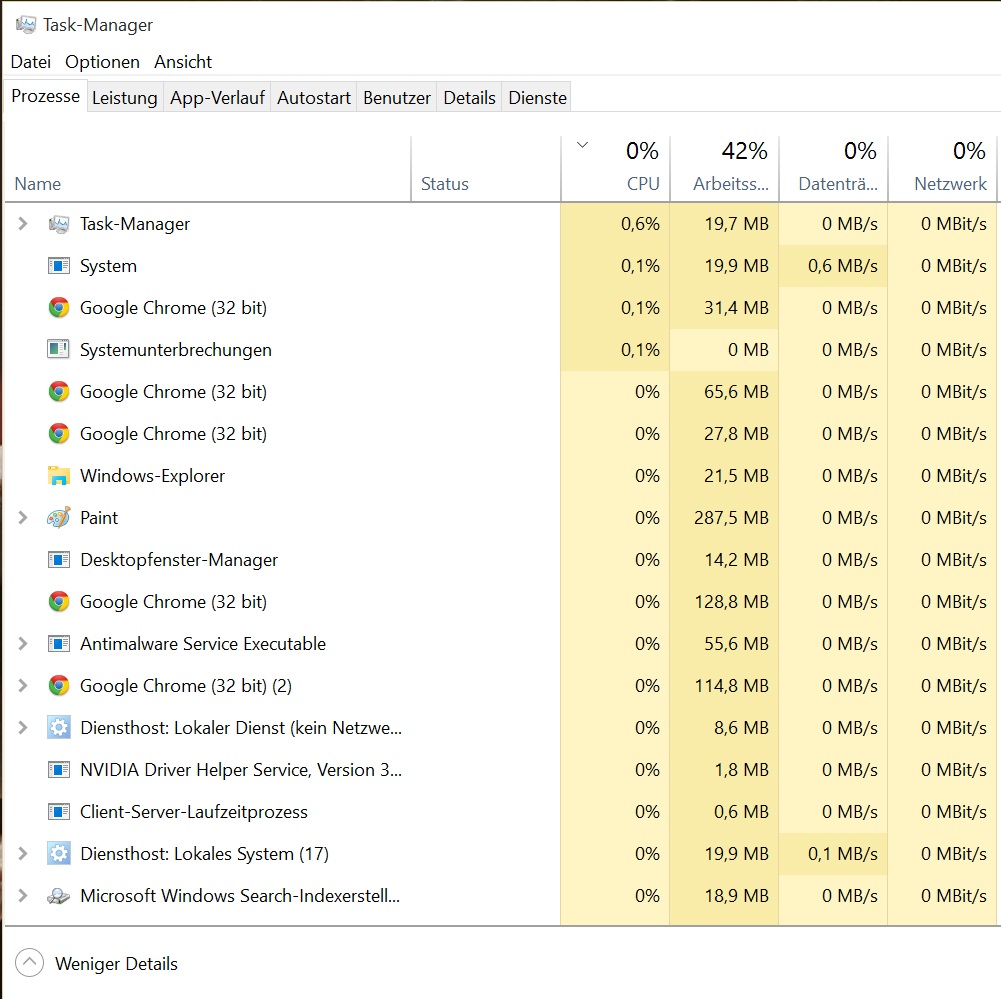Sort by Netzwerk column header
Screen dimensions: 1001x999
[942, 169]
